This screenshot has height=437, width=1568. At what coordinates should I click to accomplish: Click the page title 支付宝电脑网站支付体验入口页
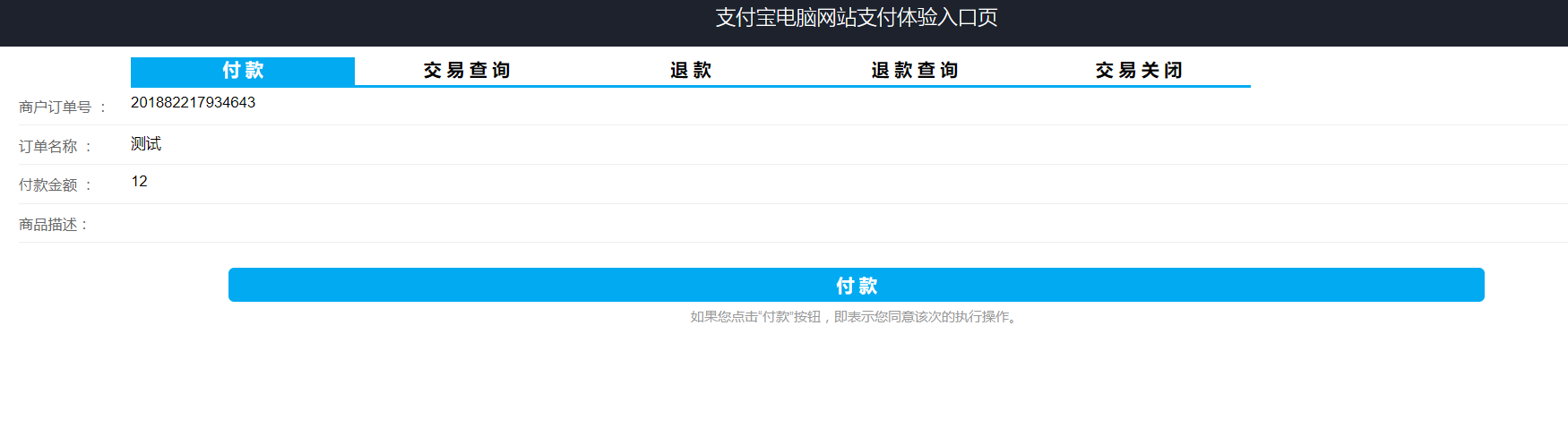(x=857, y=18)
